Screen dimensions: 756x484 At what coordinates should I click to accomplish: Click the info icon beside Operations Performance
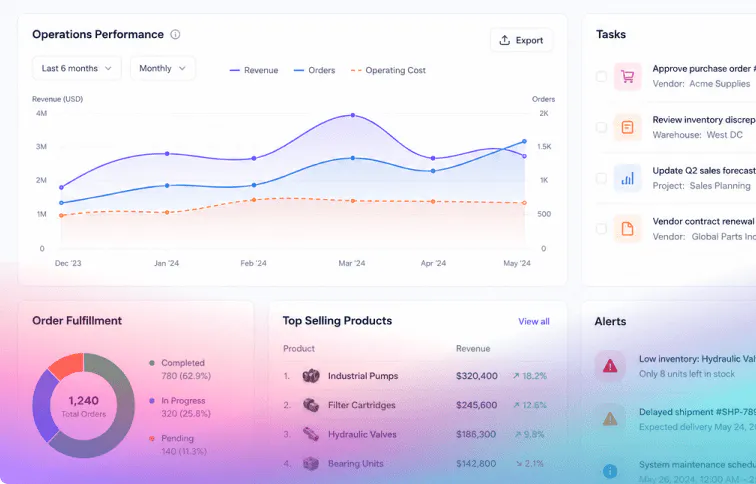click(x=176, y=34)
